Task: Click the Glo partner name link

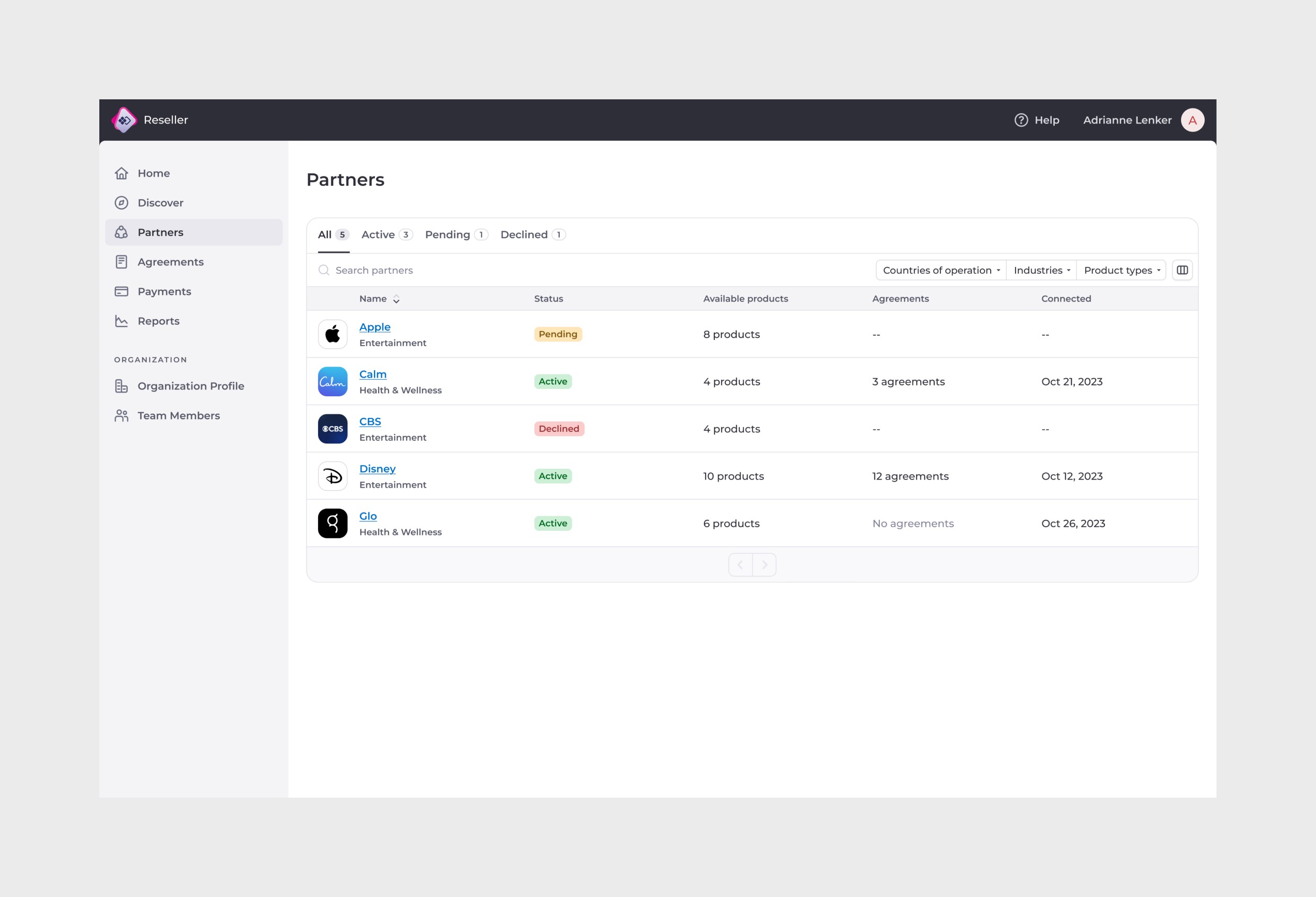Action: click(368, 516)
